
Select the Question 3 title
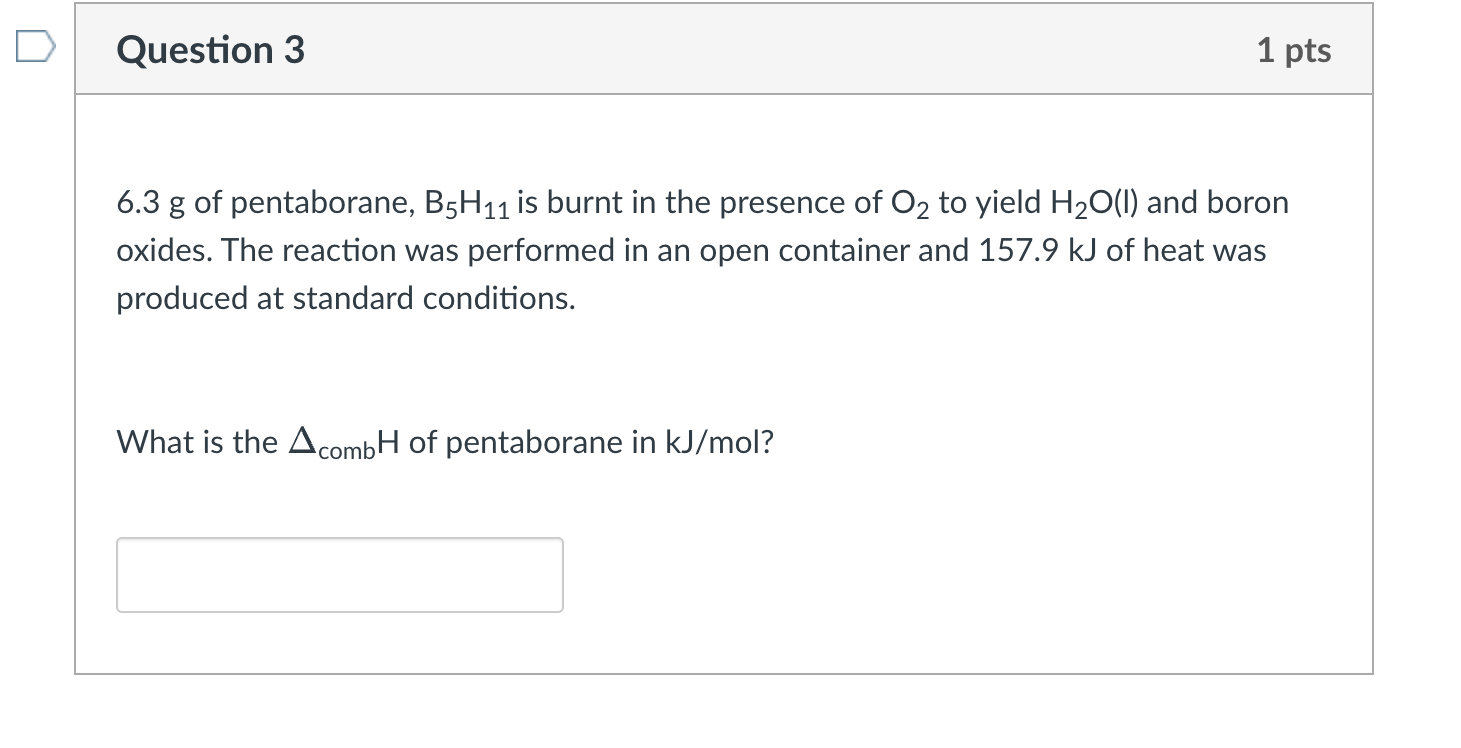click(x=209, y=48)
